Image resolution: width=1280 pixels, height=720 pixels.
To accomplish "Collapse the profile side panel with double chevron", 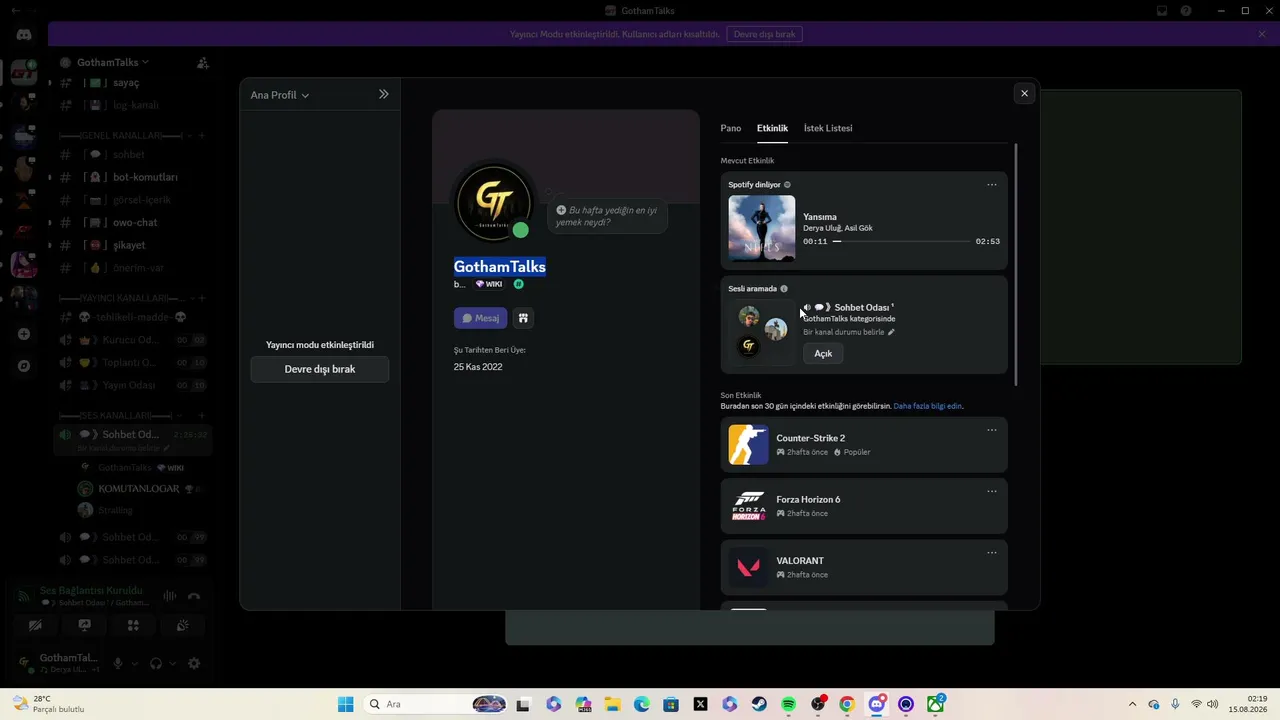I will pos(383,94).
